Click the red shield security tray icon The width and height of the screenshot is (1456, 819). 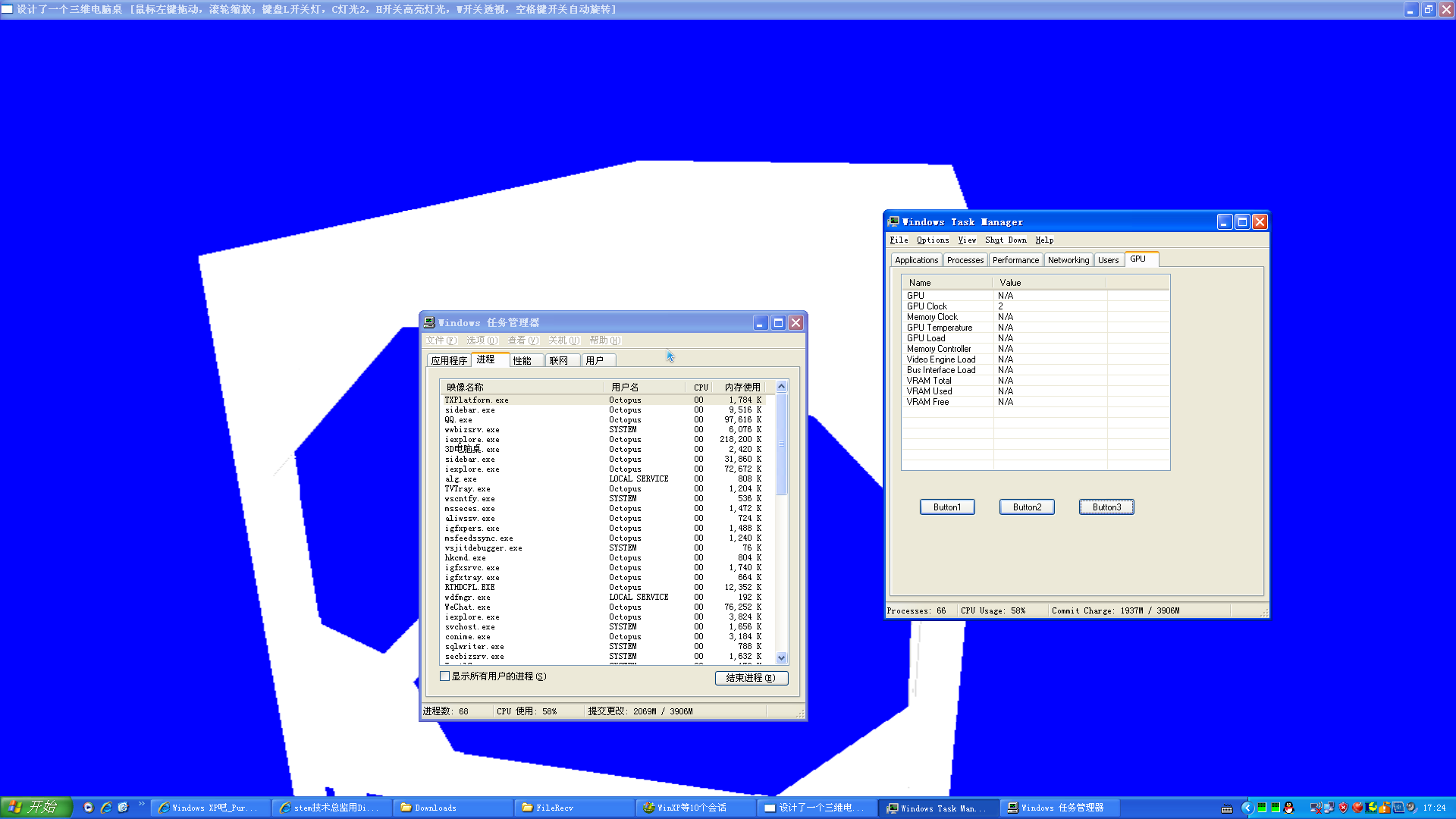click(1343, 808)
